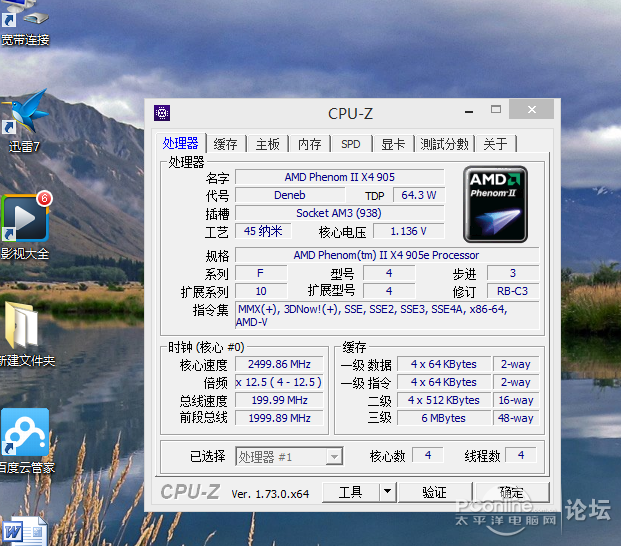Click the instruction set field MMX(+), 3DNow!
Viewport: 621px width, 546px height.
tap(387, 315)
